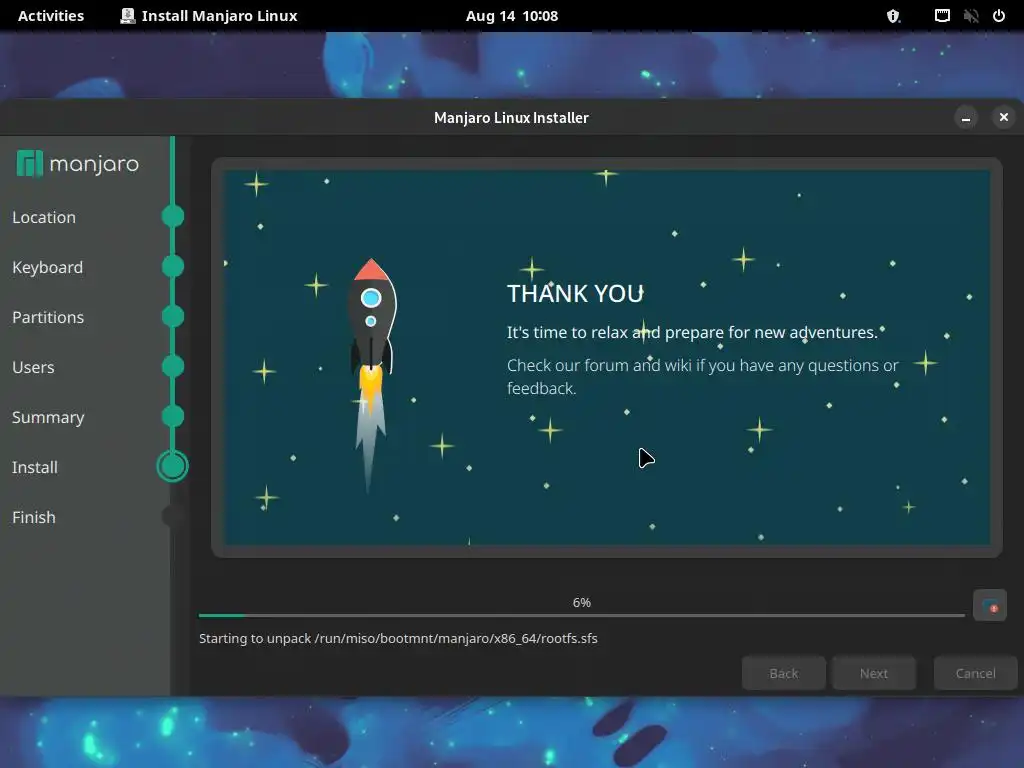The height and width of the screenshot is (768, 1024).
Task: Open the power menu icon
Action: pos(999,16)
